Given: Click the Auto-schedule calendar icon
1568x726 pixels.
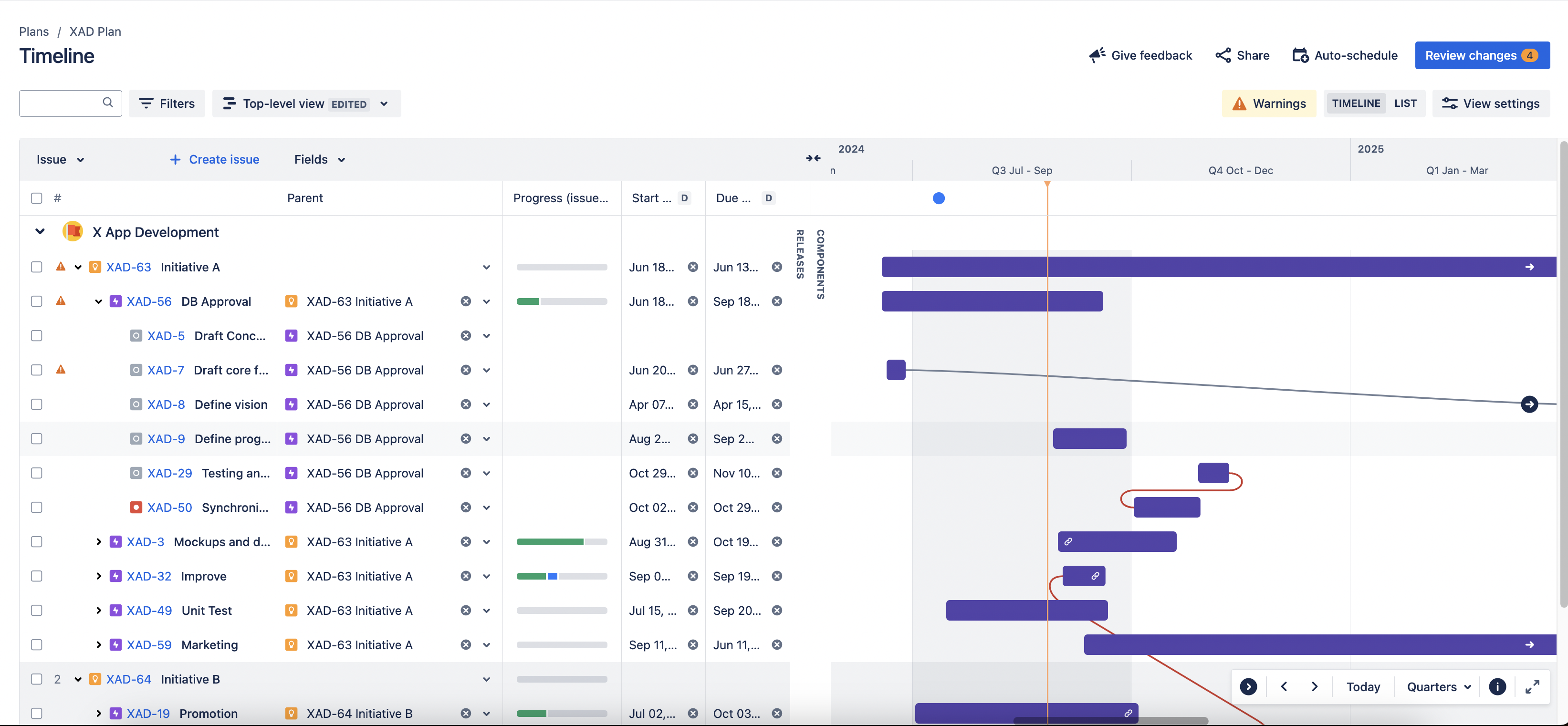Looking at the screenshot, I should (1301, 55).
